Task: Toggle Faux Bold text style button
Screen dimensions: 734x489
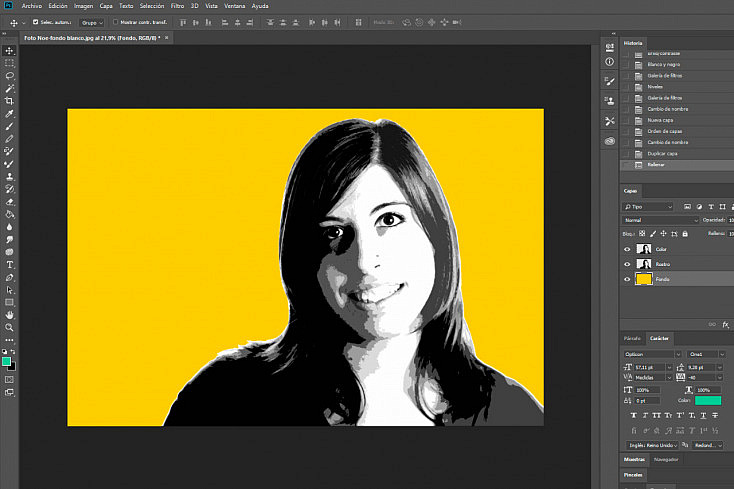Action: coord(634,416)
